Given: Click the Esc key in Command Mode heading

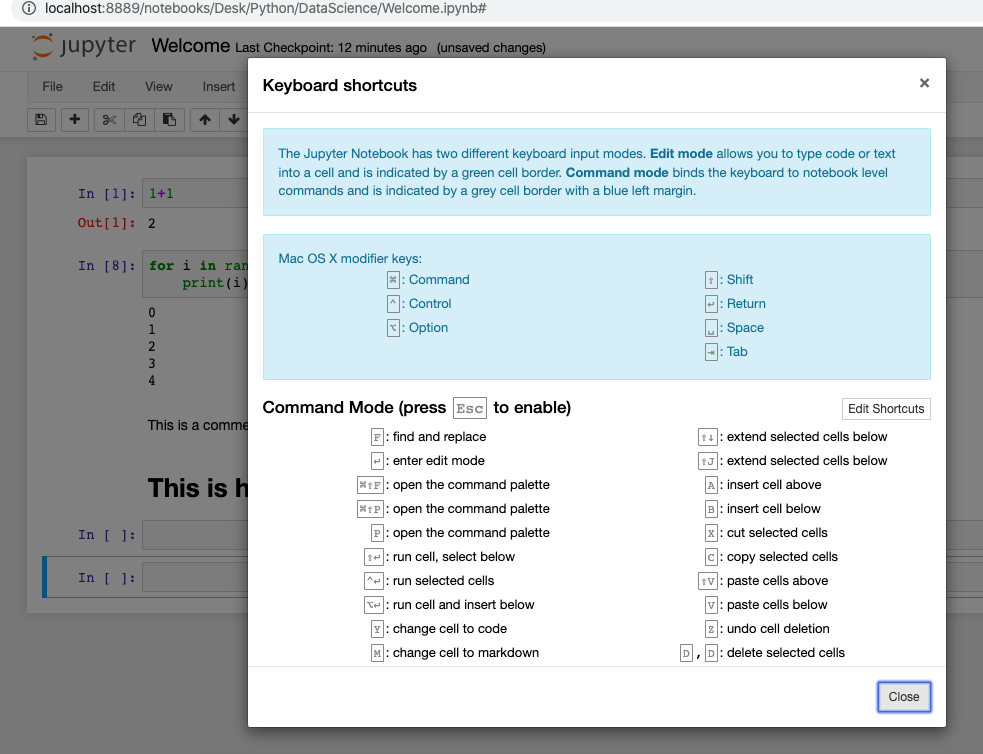Looking at the screenshot, I should tap(470, 409).
